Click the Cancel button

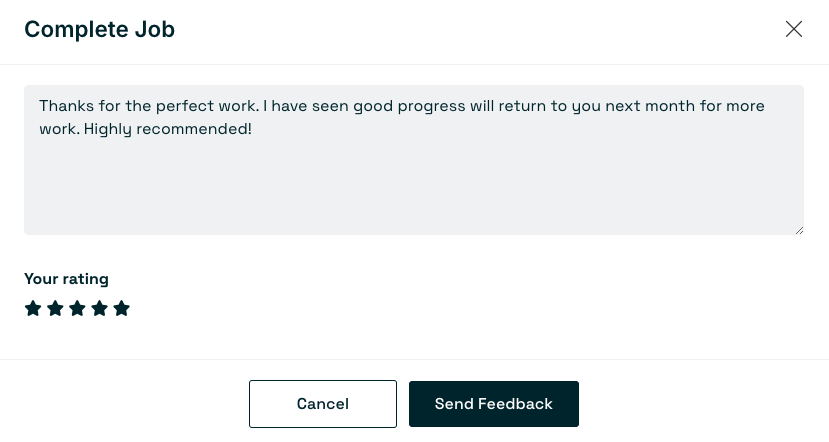323,404
